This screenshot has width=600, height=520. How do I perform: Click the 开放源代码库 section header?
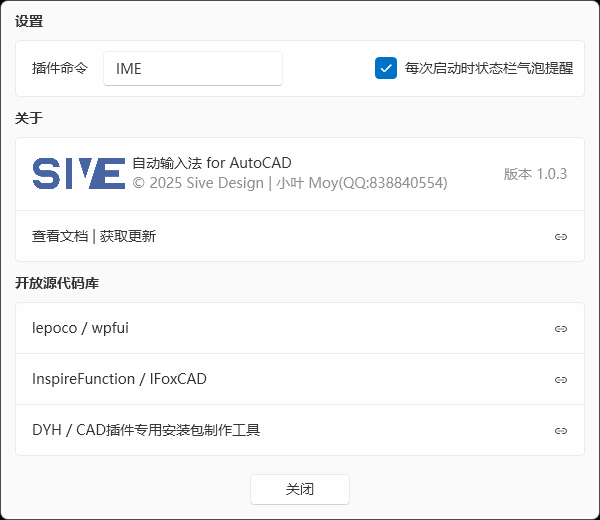(57, 283)
